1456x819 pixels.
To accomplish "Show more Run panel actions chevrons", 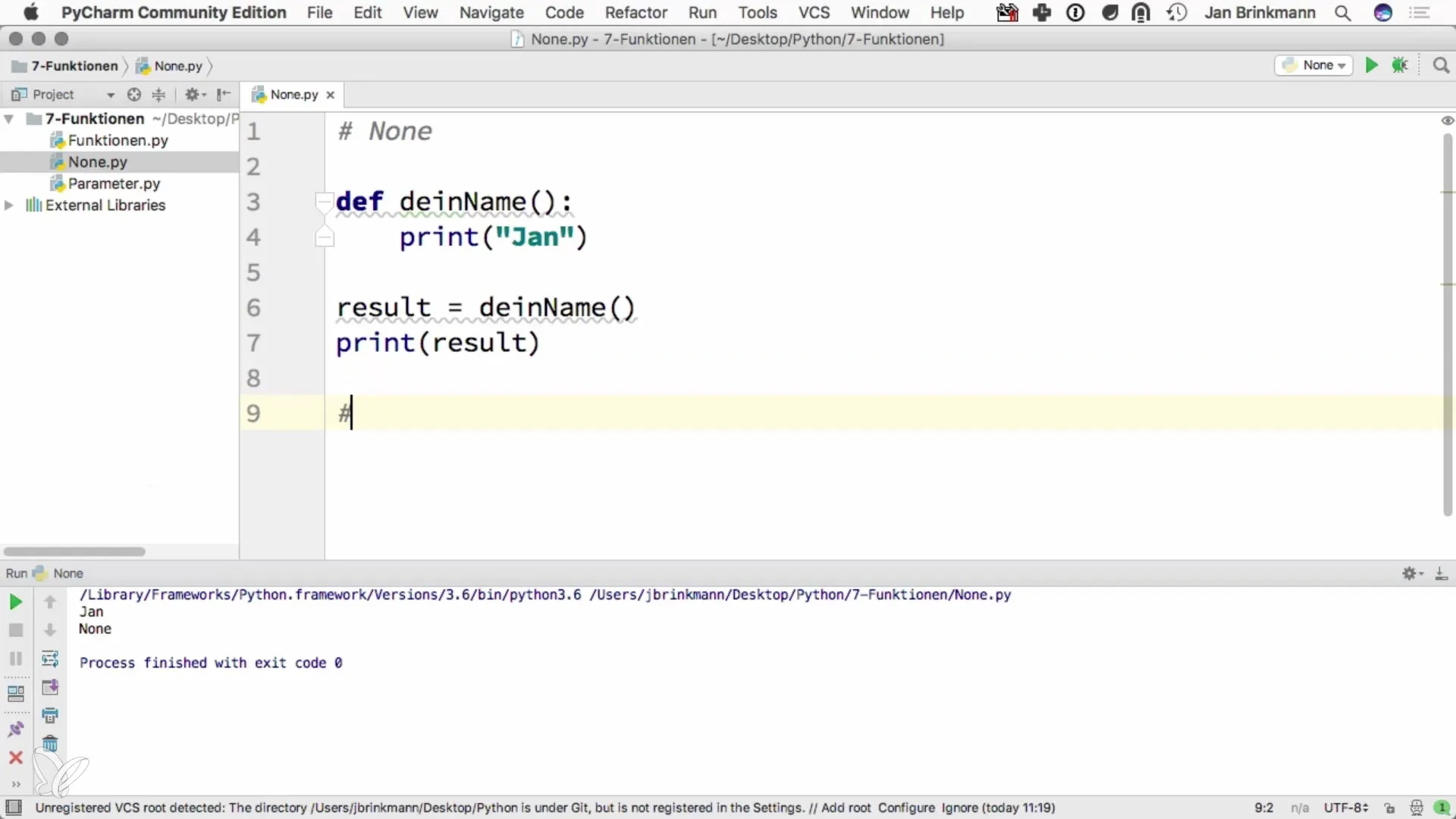I will coord(15,784).
